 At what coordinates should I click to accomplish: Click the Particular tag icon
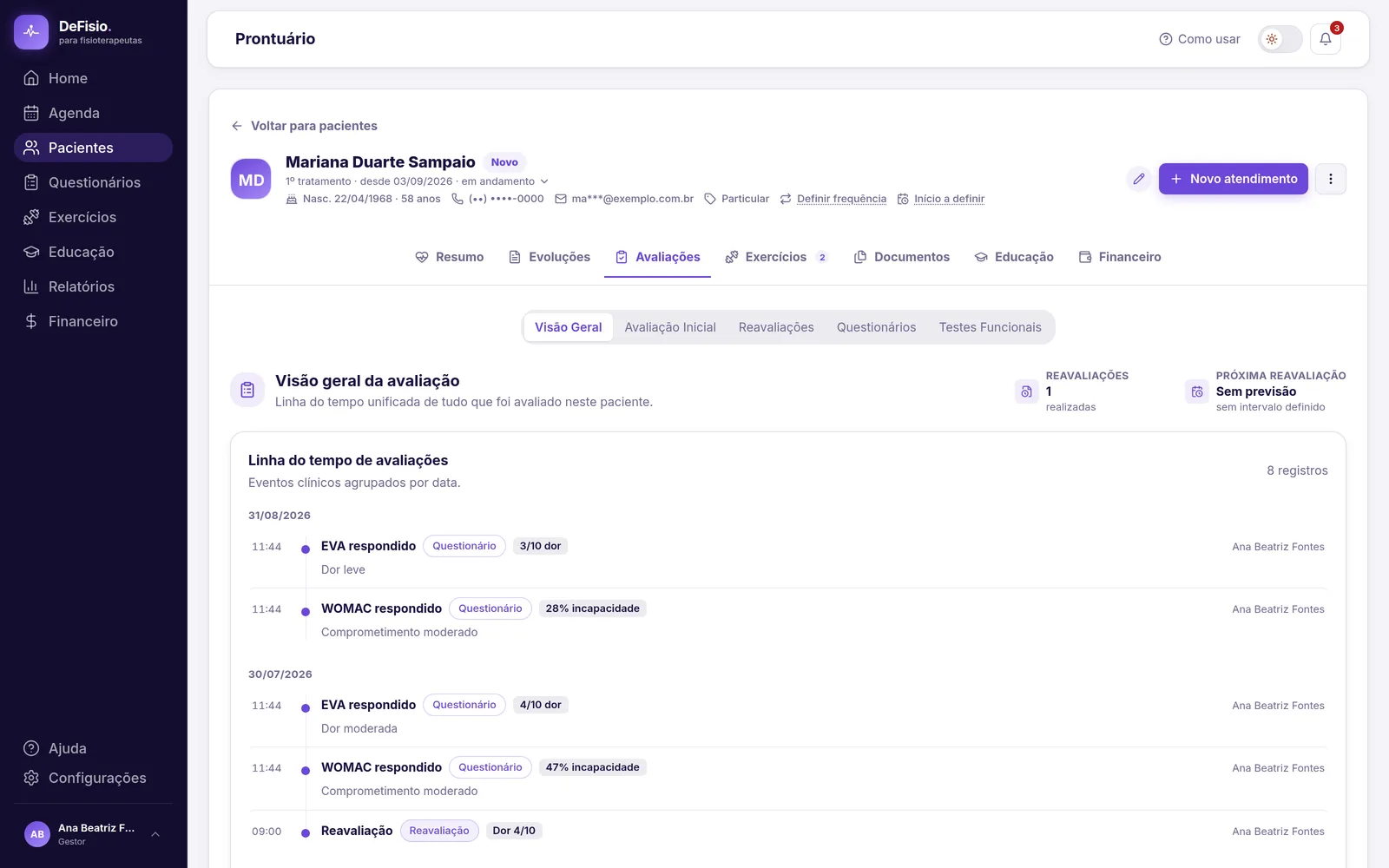point(710,199)
